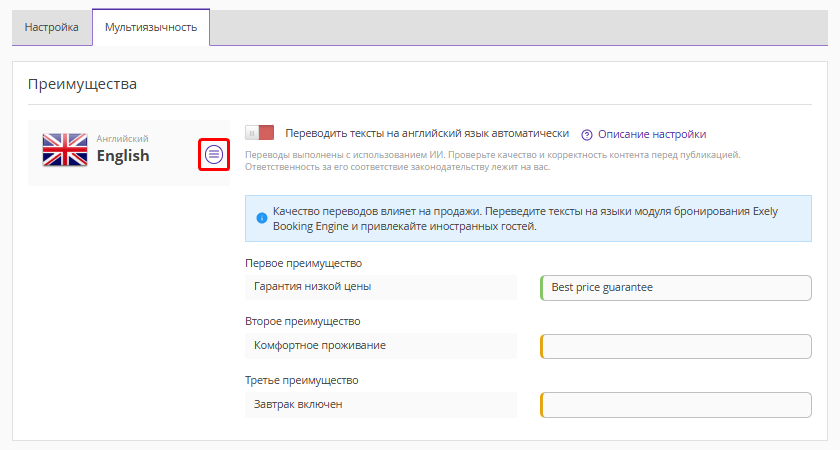The width and height of the screenshot is (840, 450).
Task: Click the blue info icon in banner
Action: [261, 218]
